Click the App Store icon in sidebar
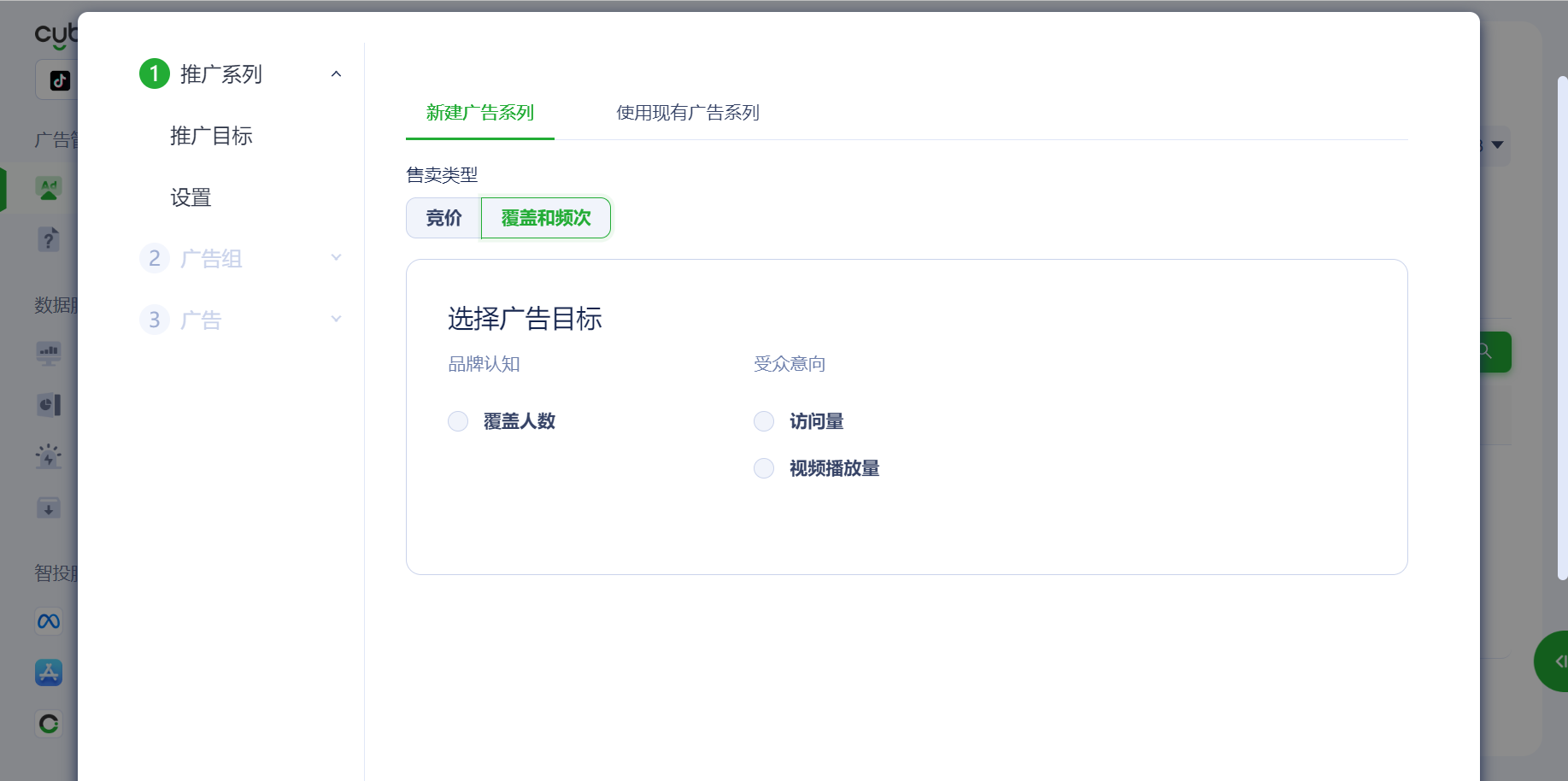The height and width of the screenshot is (781, 1568). click(49, 672)
